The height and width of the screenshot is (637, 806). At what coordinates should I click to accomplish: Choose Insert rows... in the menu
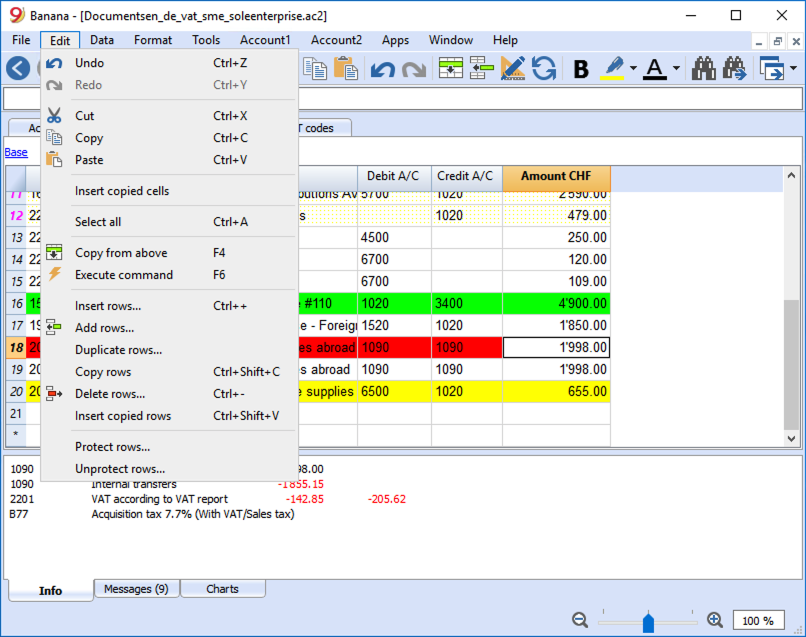pos(169,306)
